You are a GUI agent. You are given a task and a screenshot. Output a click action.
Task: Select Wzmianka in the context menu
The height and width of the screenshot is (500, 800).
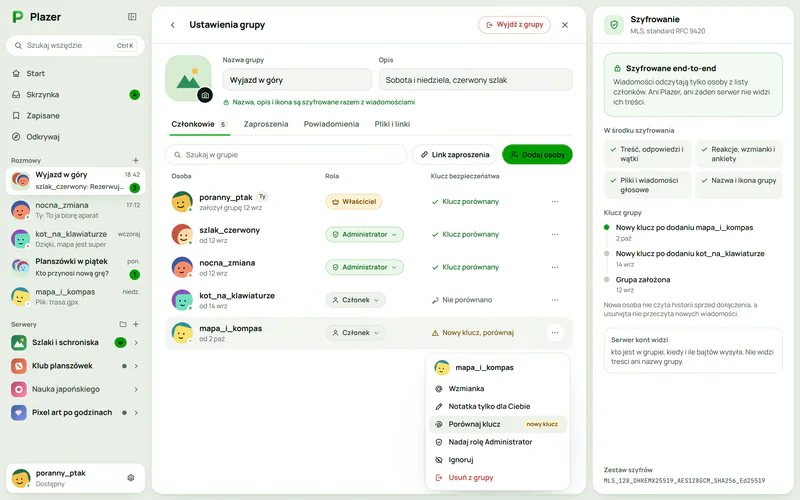coord(497,388)
